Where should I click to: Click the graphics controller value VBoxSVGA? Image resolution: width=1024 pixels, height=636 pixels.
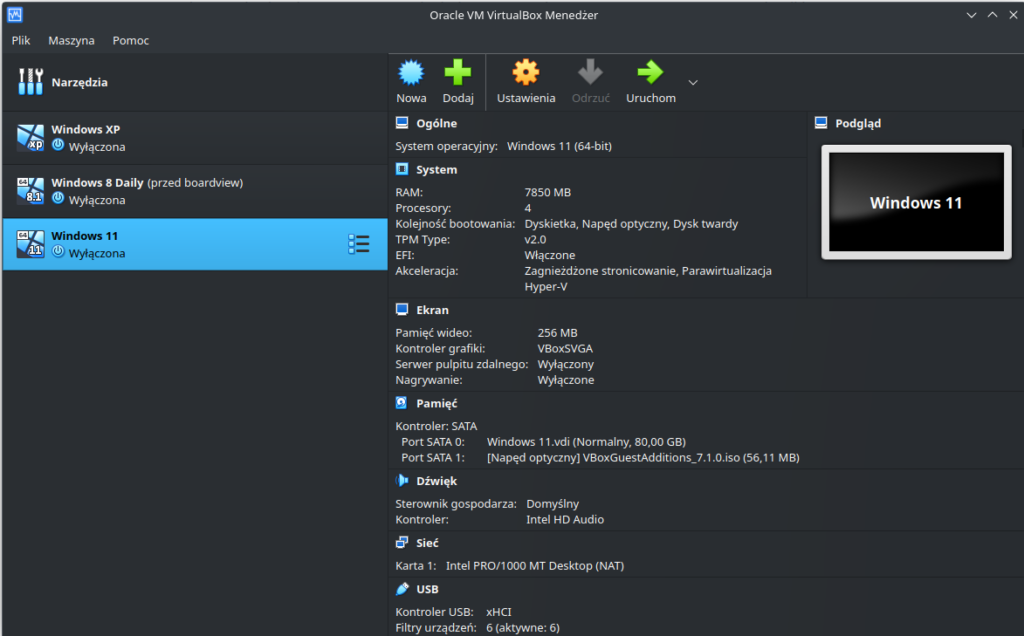tap(565, 349)
